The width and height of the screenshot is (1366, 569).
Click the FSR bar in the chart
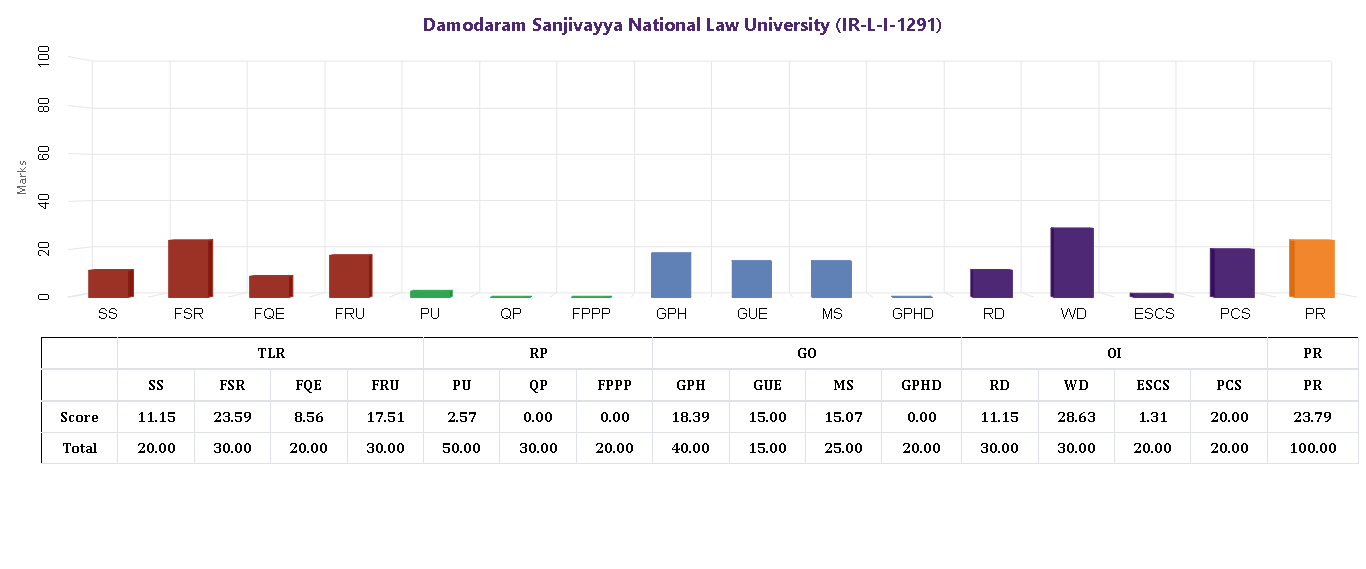tap(189, 268)
